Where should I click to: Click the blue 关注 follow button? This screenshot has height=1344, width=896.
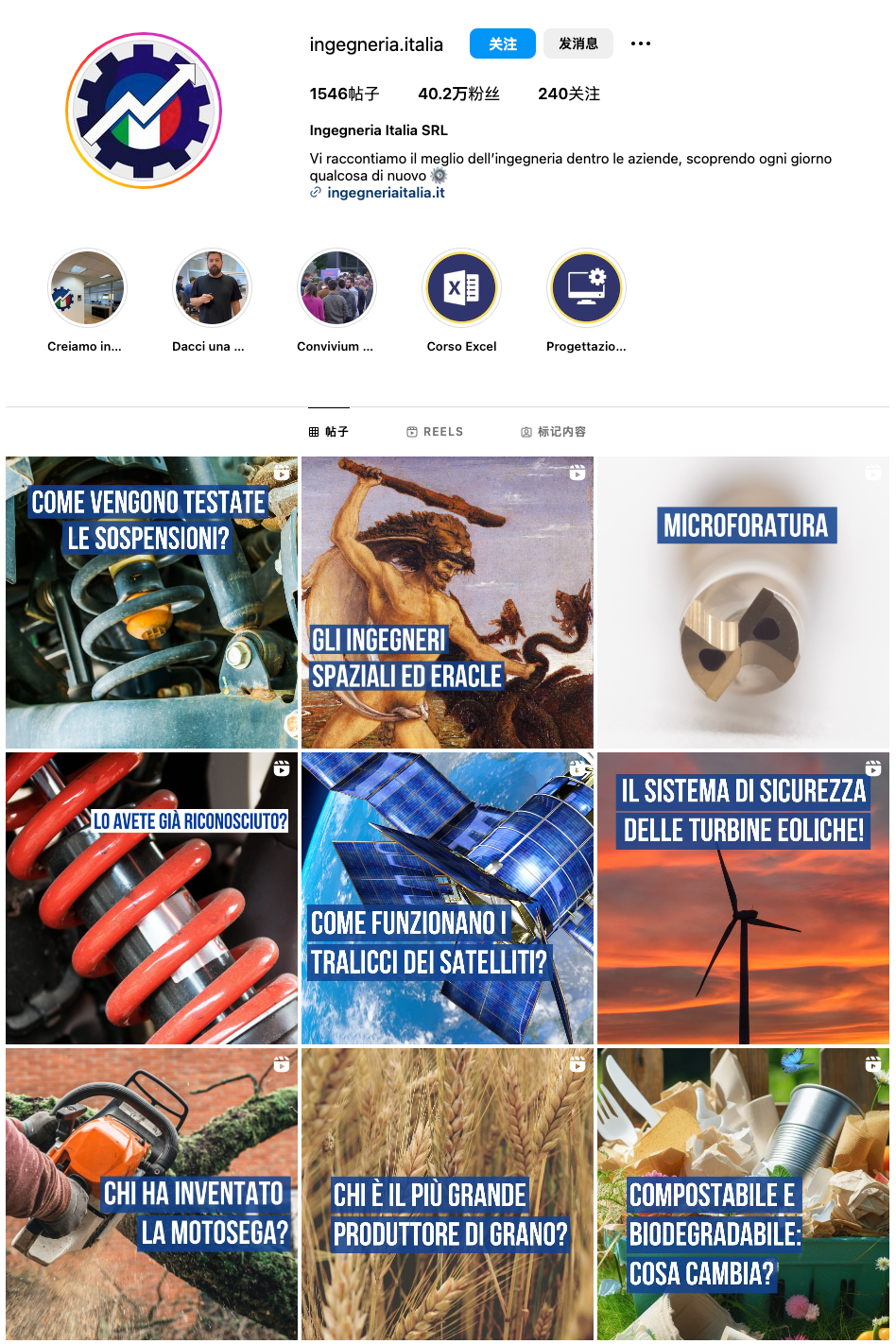(503, 43)
